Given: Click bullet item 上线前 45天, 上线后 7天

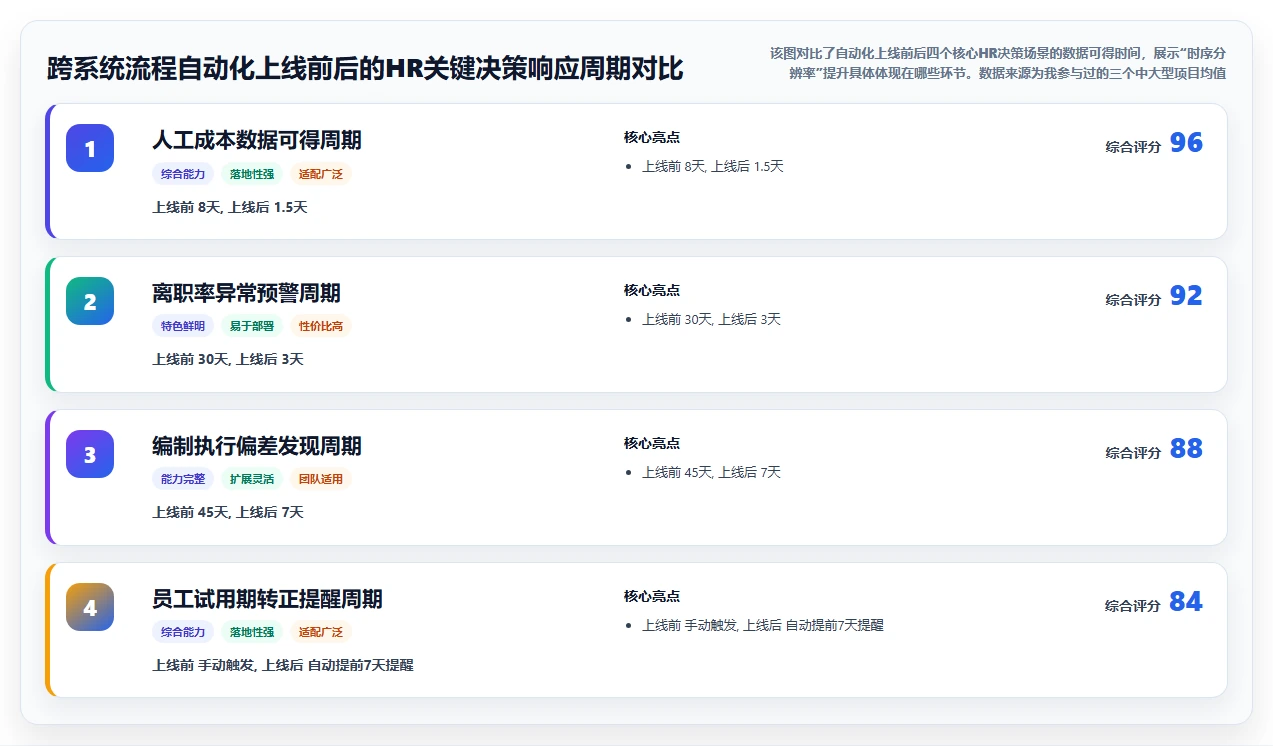Looking at the screenshot, I should [711, 472].
